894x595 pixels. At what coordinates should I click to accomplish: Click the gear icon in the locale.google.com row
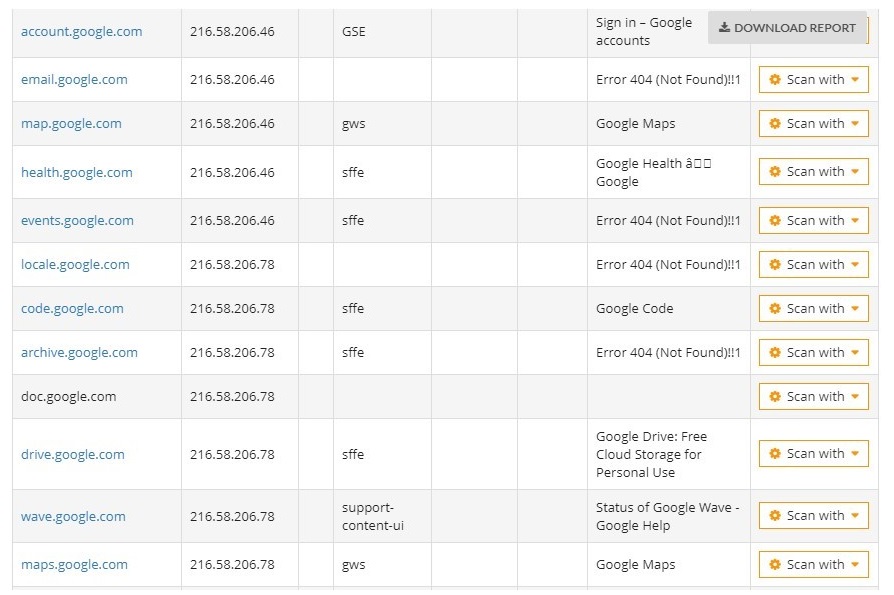(774, 264)
